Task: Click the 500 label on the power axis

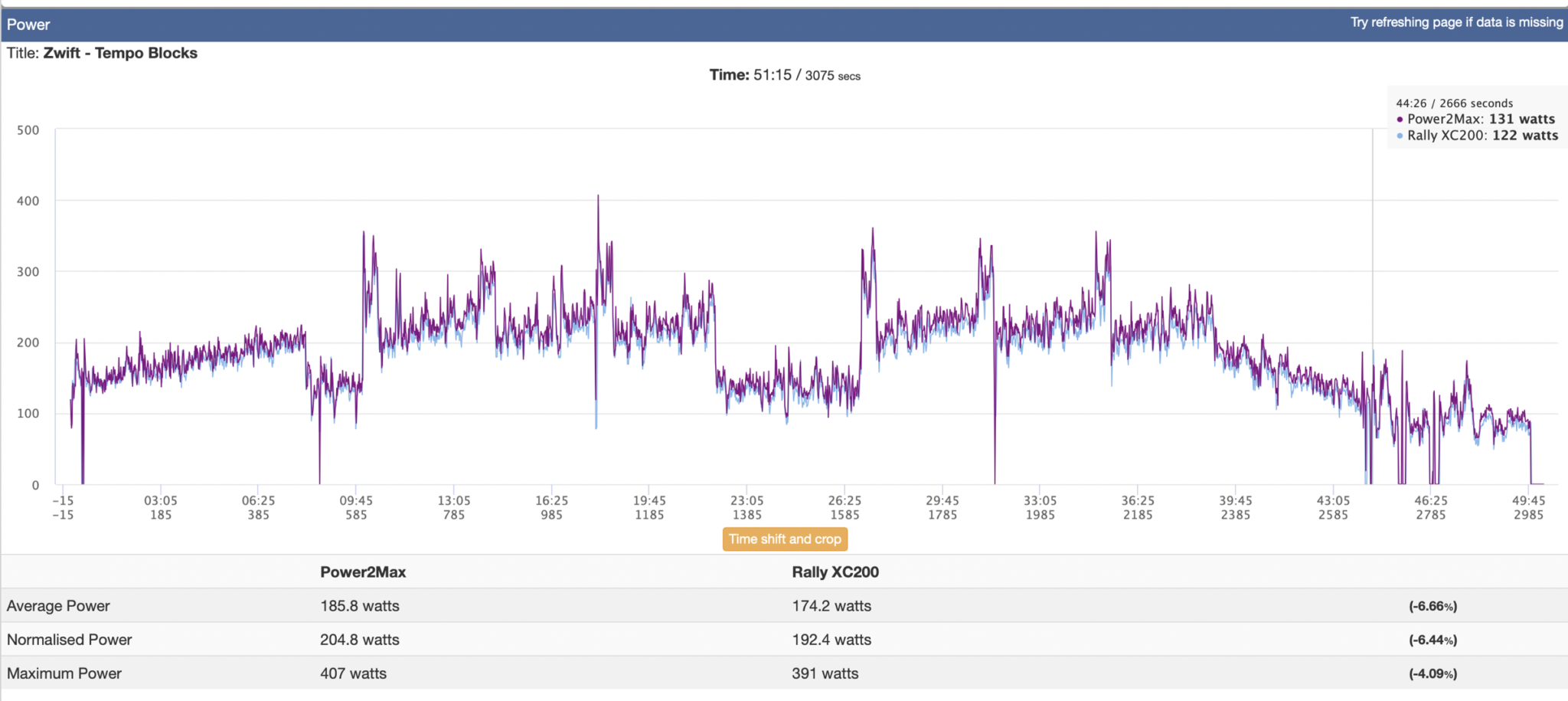Action: pyautogui.click(x=28, y=130)
